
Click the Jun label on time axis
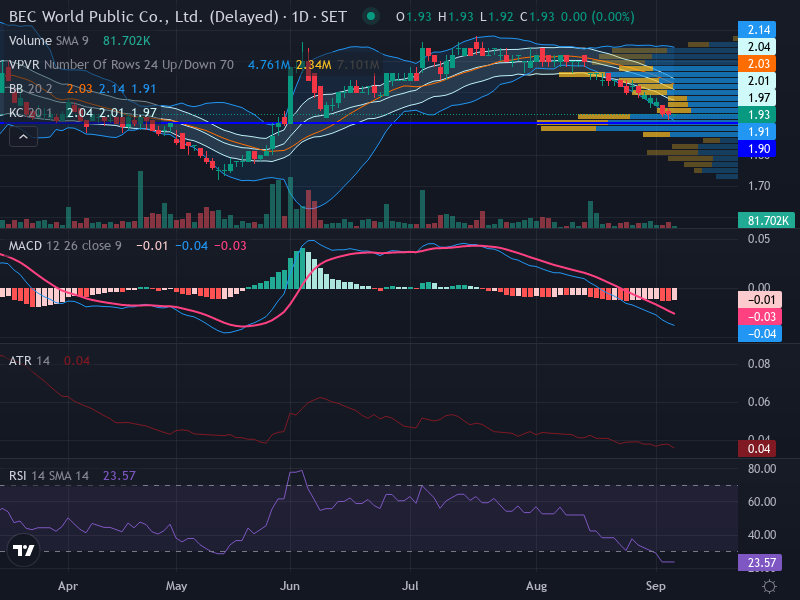(x=290, y=586)
